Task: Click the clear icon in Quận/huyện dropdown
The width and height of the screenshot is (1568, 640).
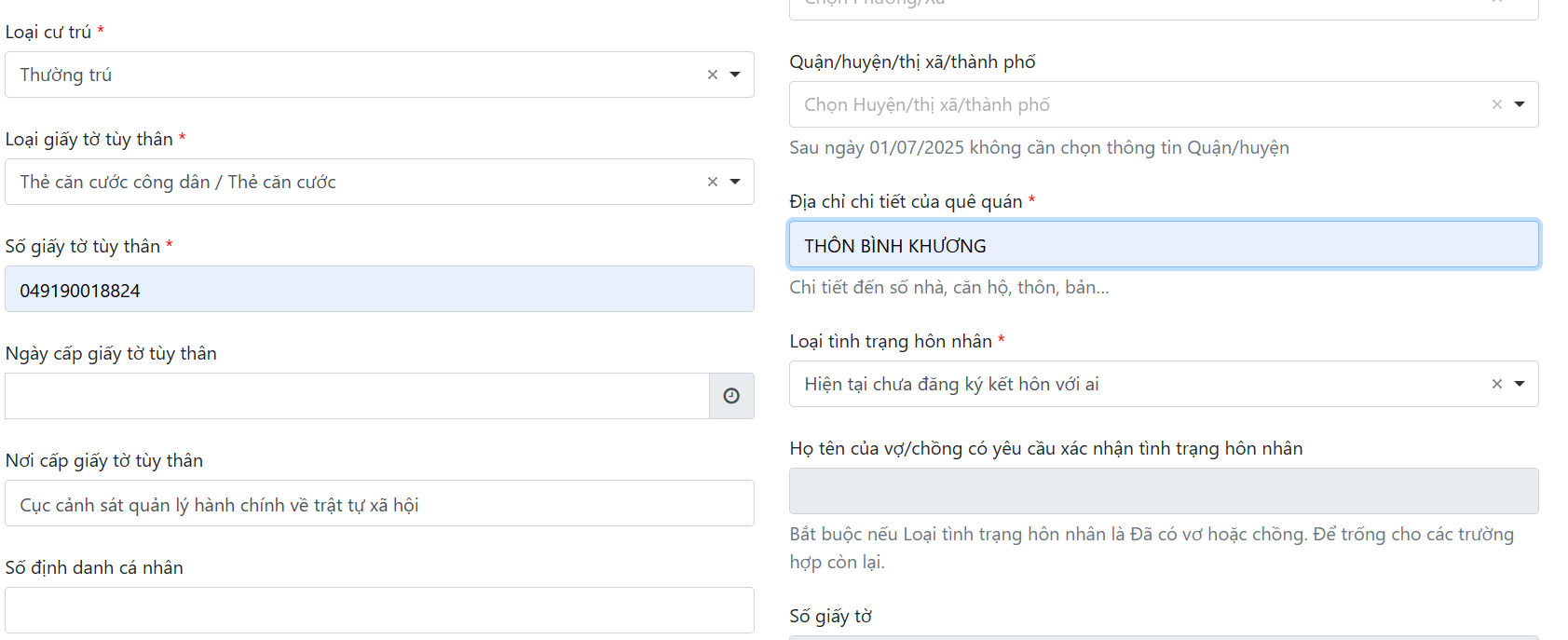Action: [x=1496, y=104]
